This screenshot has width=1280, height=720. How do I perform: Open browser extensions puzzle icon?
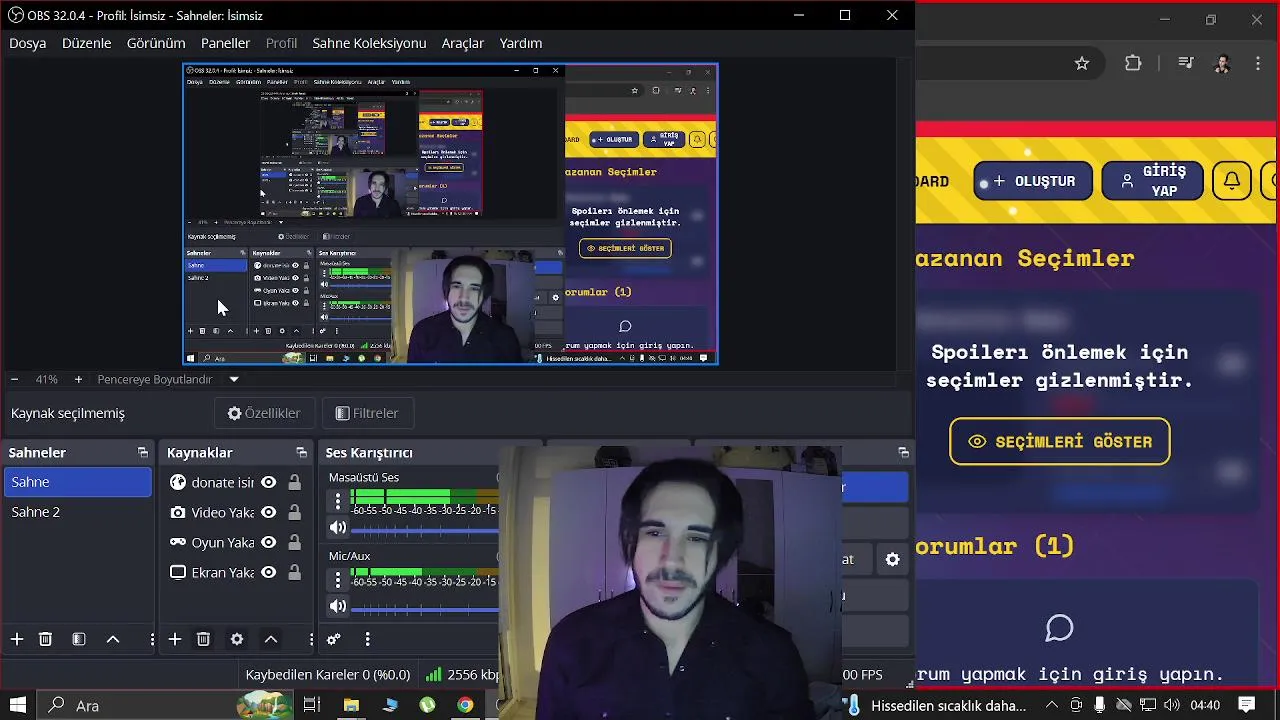pos(1133,63)
